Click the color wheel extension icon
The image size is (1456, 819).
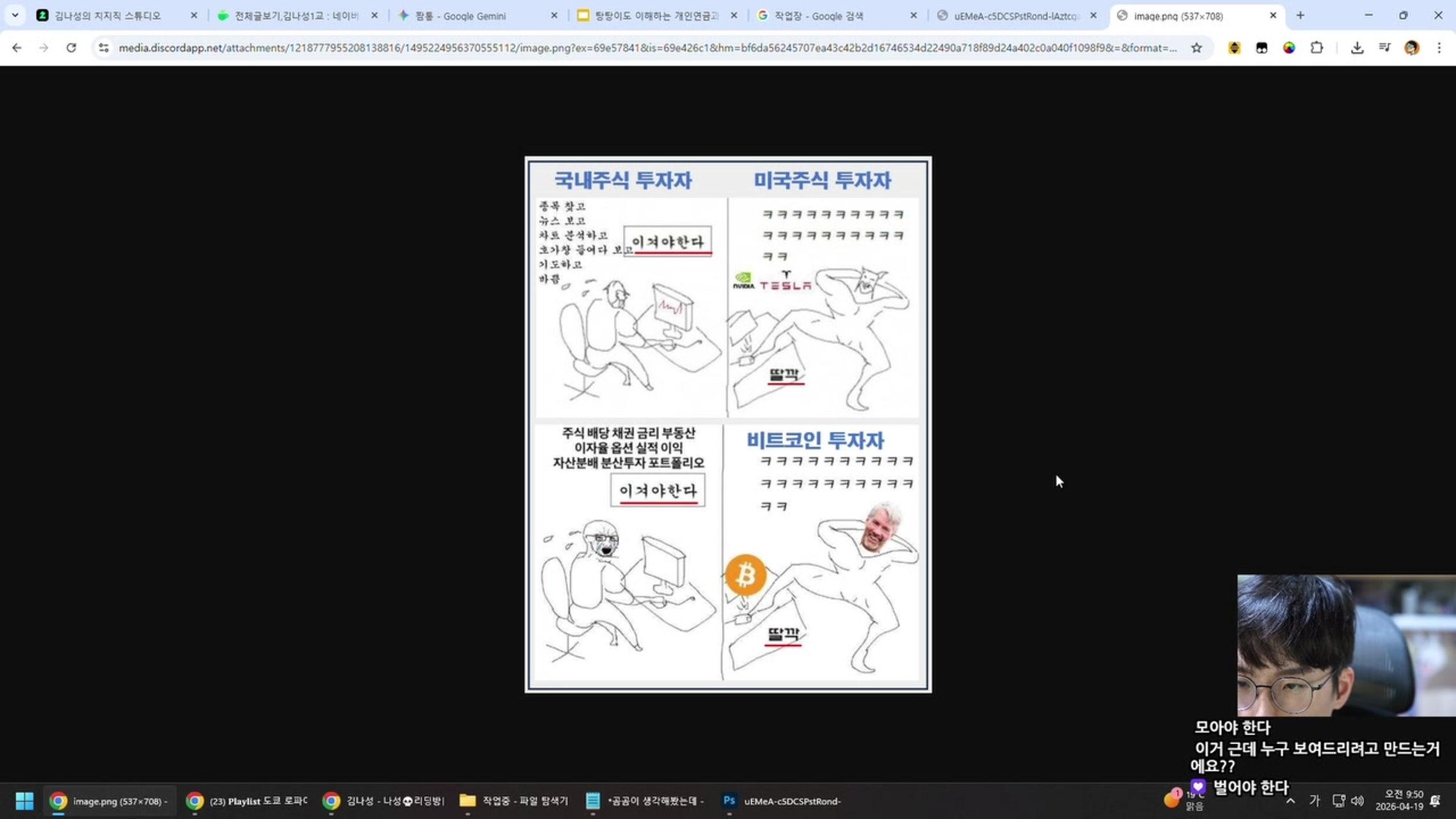(x=1289, y=48)
